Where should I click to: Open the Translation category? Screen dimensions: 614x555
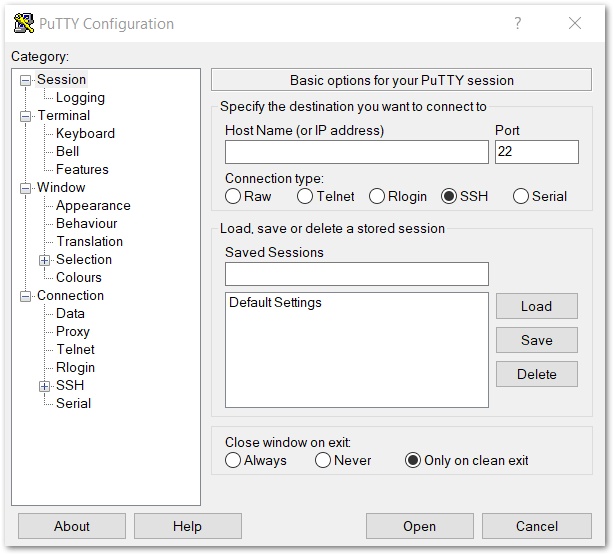90,242
